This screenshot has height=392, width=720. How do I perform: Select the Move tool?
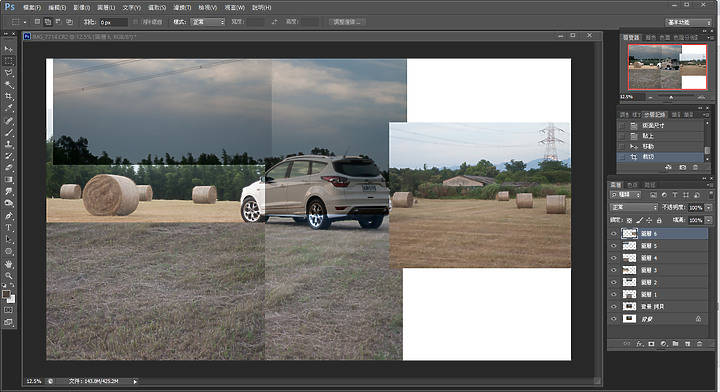pyautogui.click(x=9, y=49)
